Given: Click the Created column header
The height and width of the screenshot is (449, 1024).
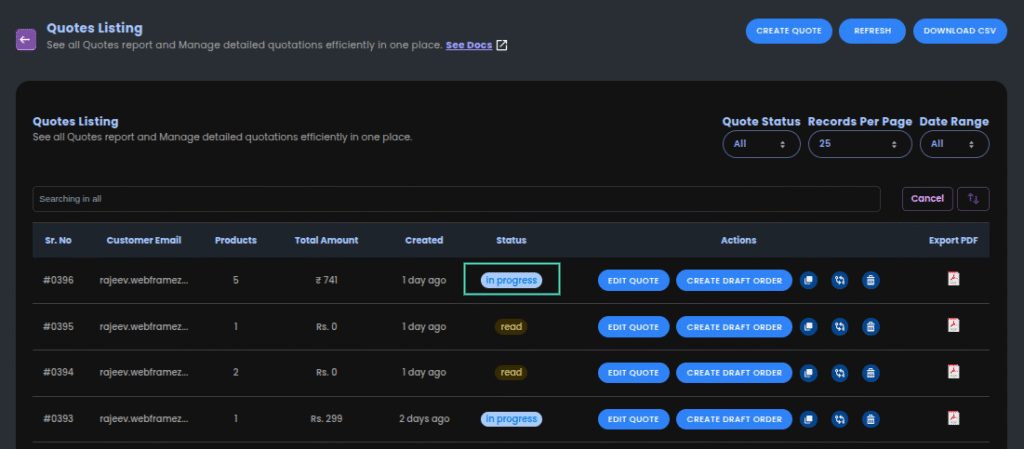Looking at the screenshot, I should pyautogui.click(x=424, y=240).
